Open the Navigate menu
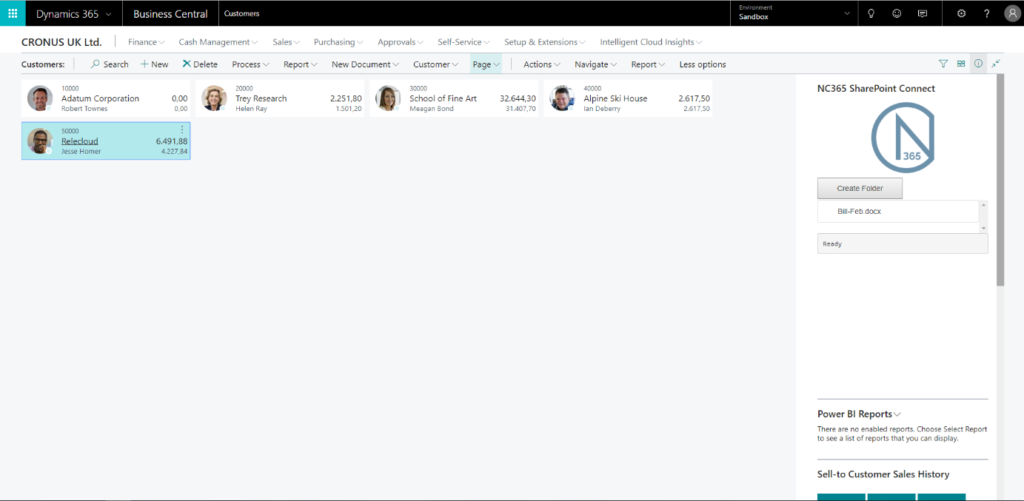 coord(596,64)
